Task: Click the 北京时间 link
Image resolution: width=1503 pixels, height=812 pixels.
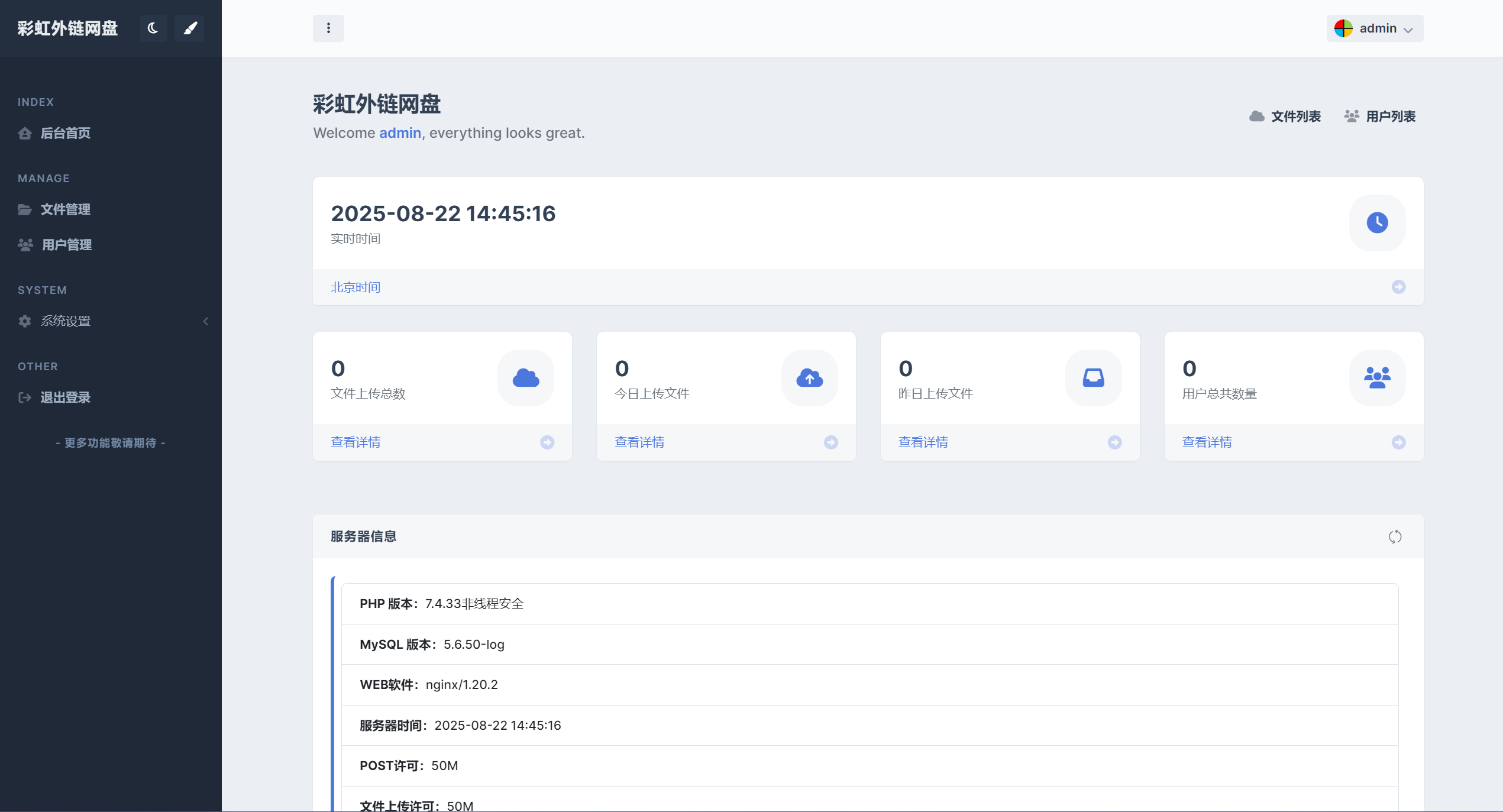Action: (x=355, y=287)
